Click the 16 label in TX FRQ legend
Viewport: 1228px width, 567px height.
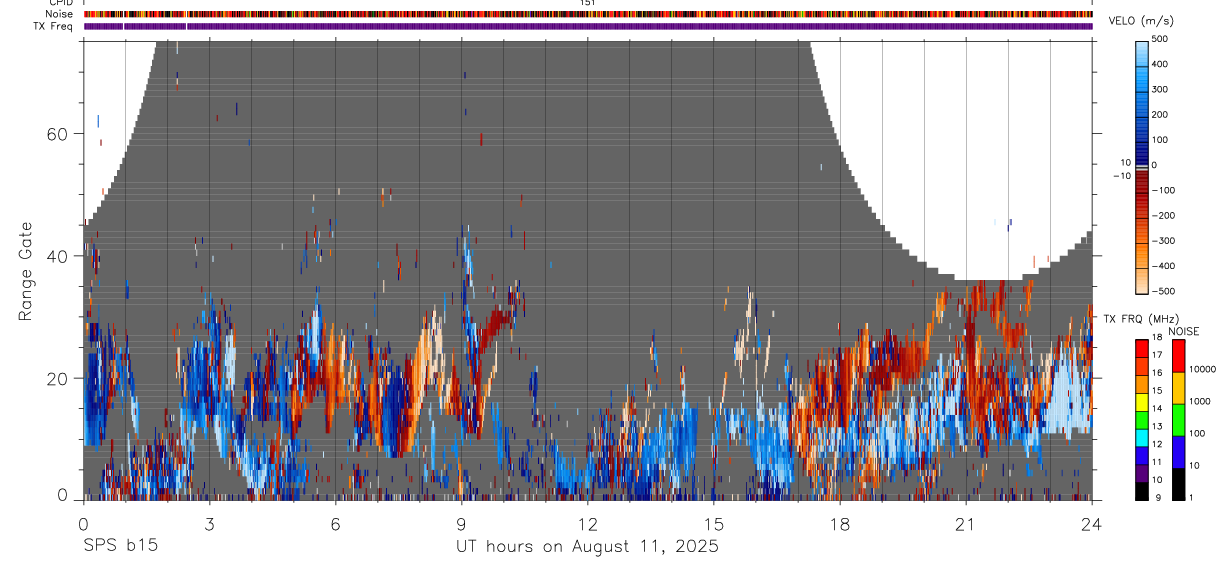[1158, 373]
